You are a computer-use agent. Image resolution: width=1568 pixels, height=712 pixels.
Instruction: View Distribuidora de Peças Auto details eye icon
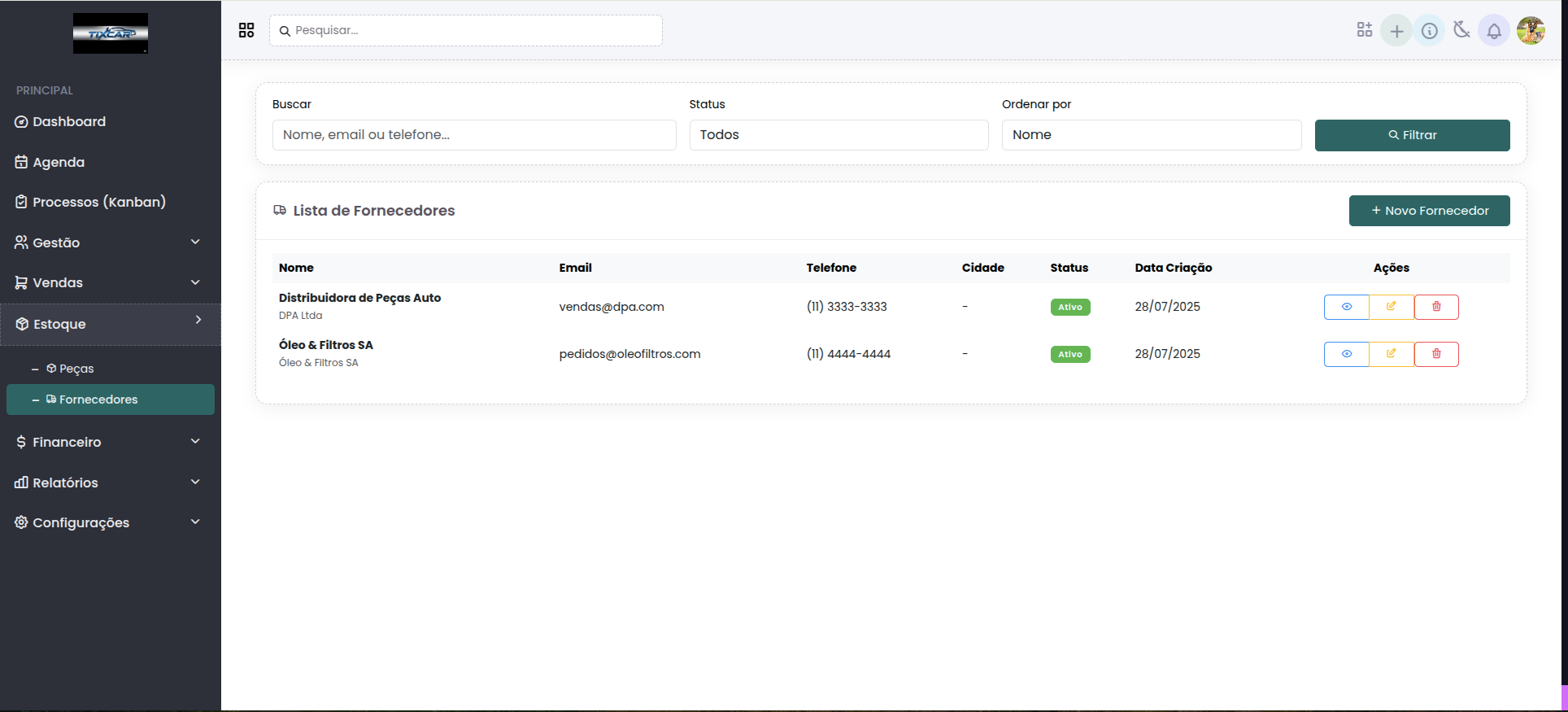tap(1346, 307)
